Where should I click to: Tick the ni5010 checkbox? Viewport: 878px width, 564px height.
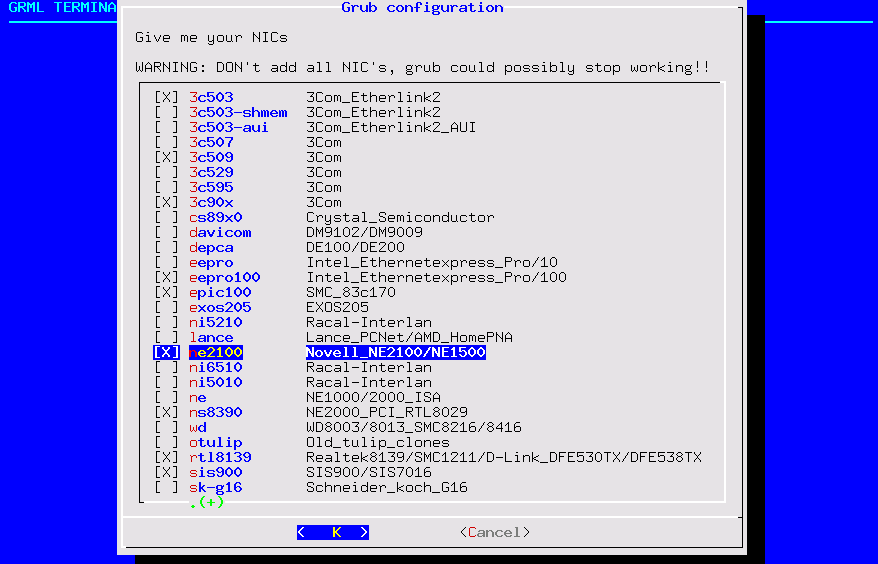166,383
